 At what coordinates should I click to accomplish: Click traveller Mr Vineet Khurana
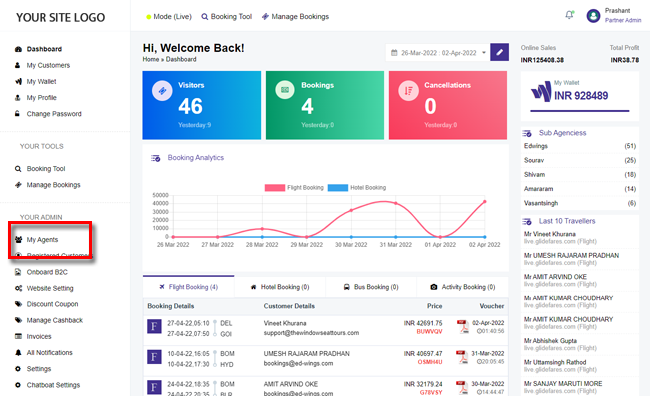pyautogui.click(x=550, y=234)
